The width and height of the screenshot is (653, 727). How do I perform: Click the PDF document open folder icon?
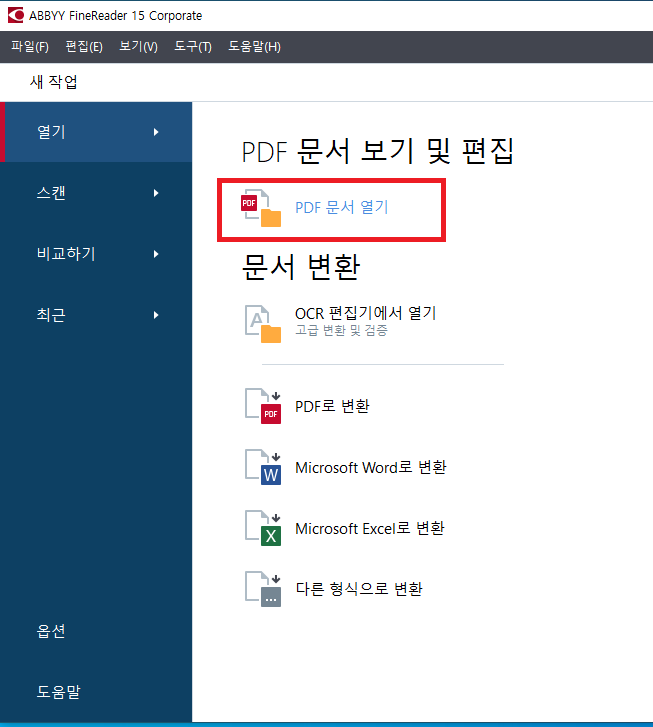pyautogui.click(x=261, y=208)
